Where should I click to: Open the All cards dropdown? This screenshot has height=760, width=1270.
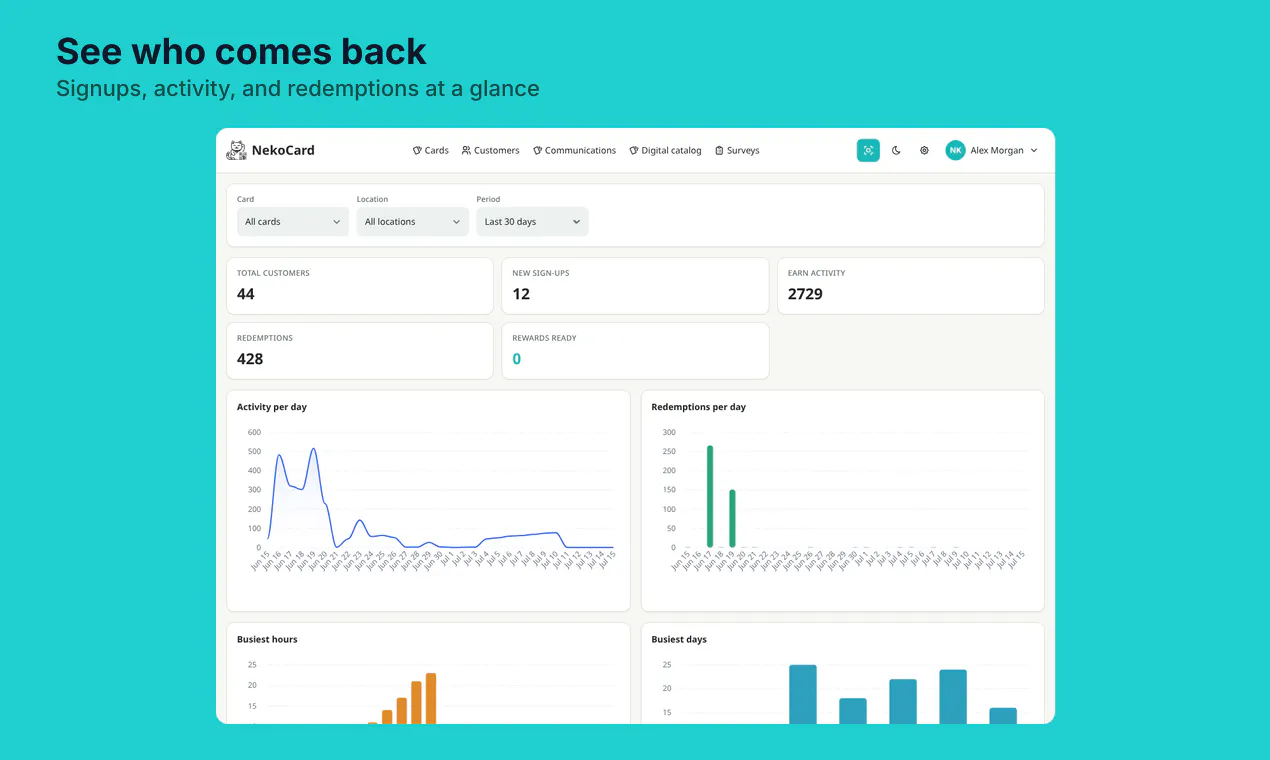coord(293,222)
